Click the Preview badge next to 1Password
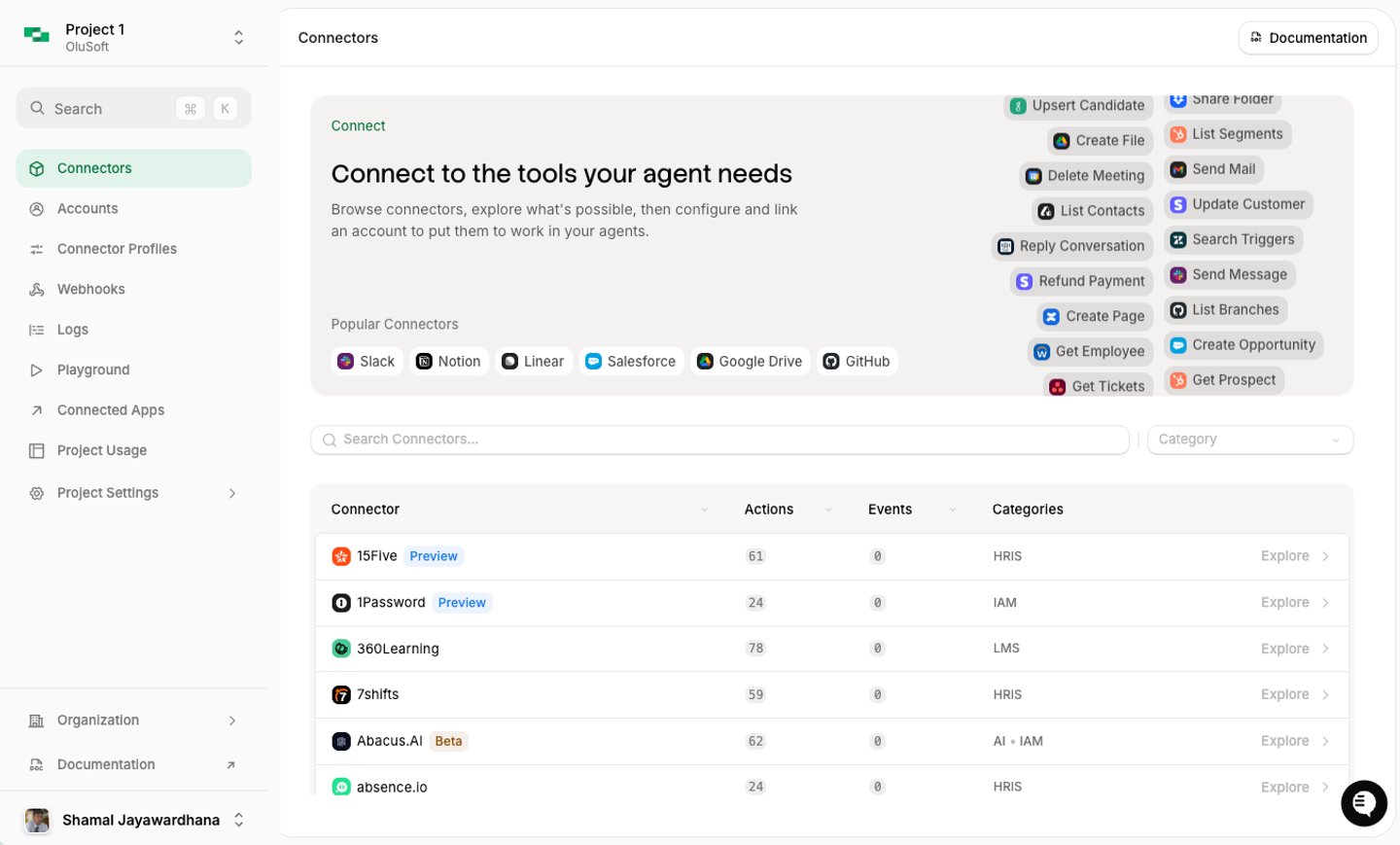Image resolution: width=1400 pixels, height=845 pixels. click(462, 603)
